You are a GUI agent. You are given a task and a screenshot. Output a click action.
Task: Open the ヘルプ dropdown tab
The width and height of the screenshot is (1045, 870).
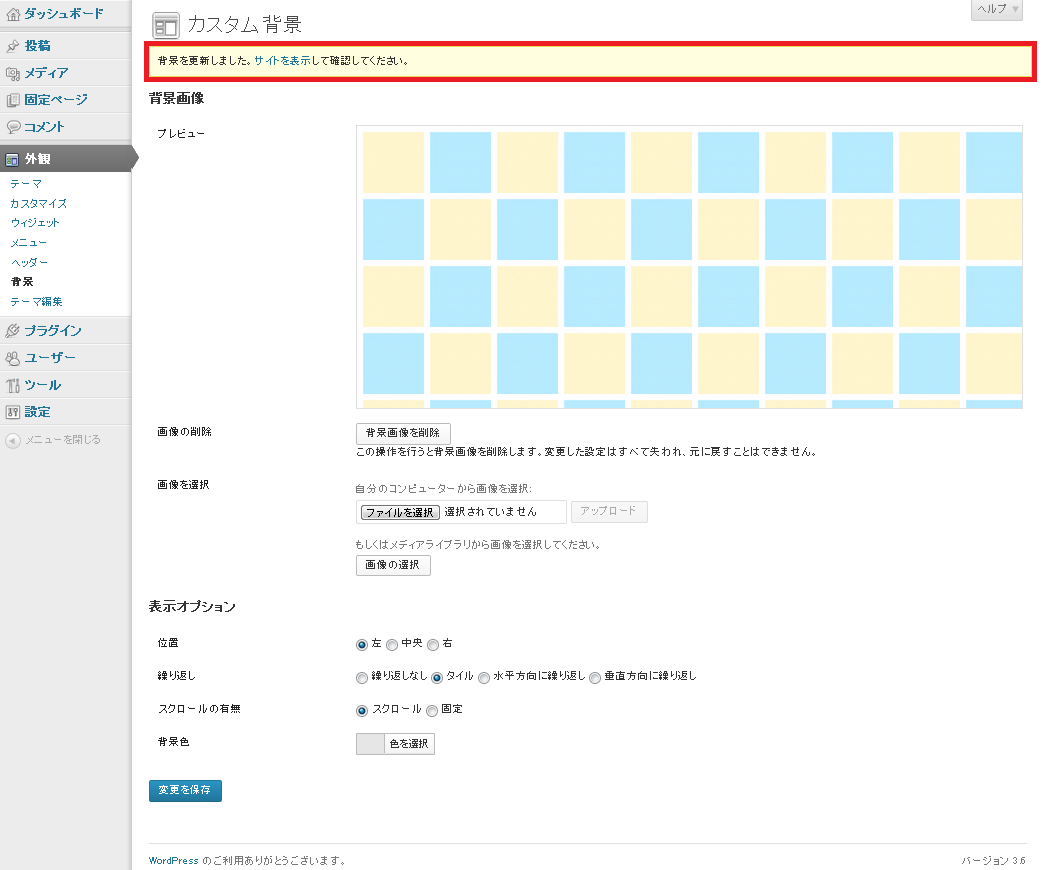(996, 9)
